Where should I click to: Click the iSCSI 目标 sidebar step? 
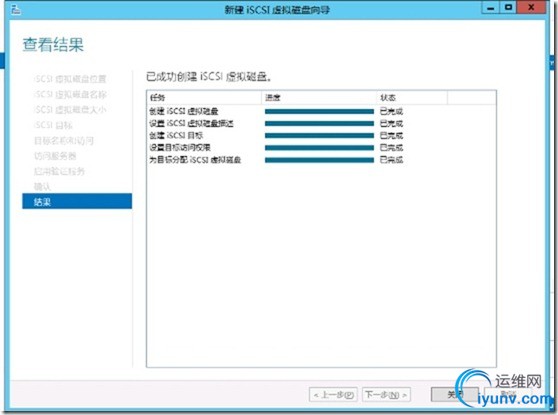tap(53, 125)
